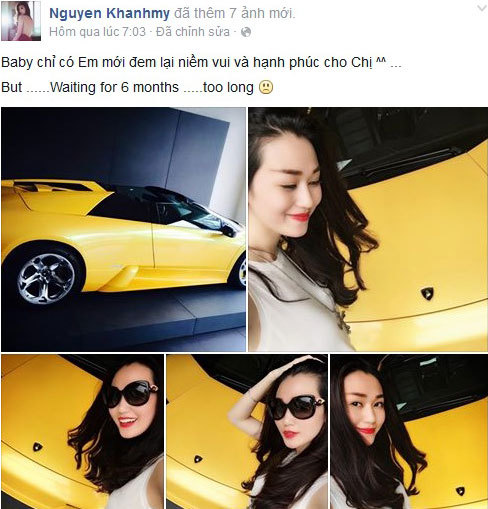Screen dimensions: 488x509
Task: Open the post options dropdown chevron
Action: (x=481, y=9)
